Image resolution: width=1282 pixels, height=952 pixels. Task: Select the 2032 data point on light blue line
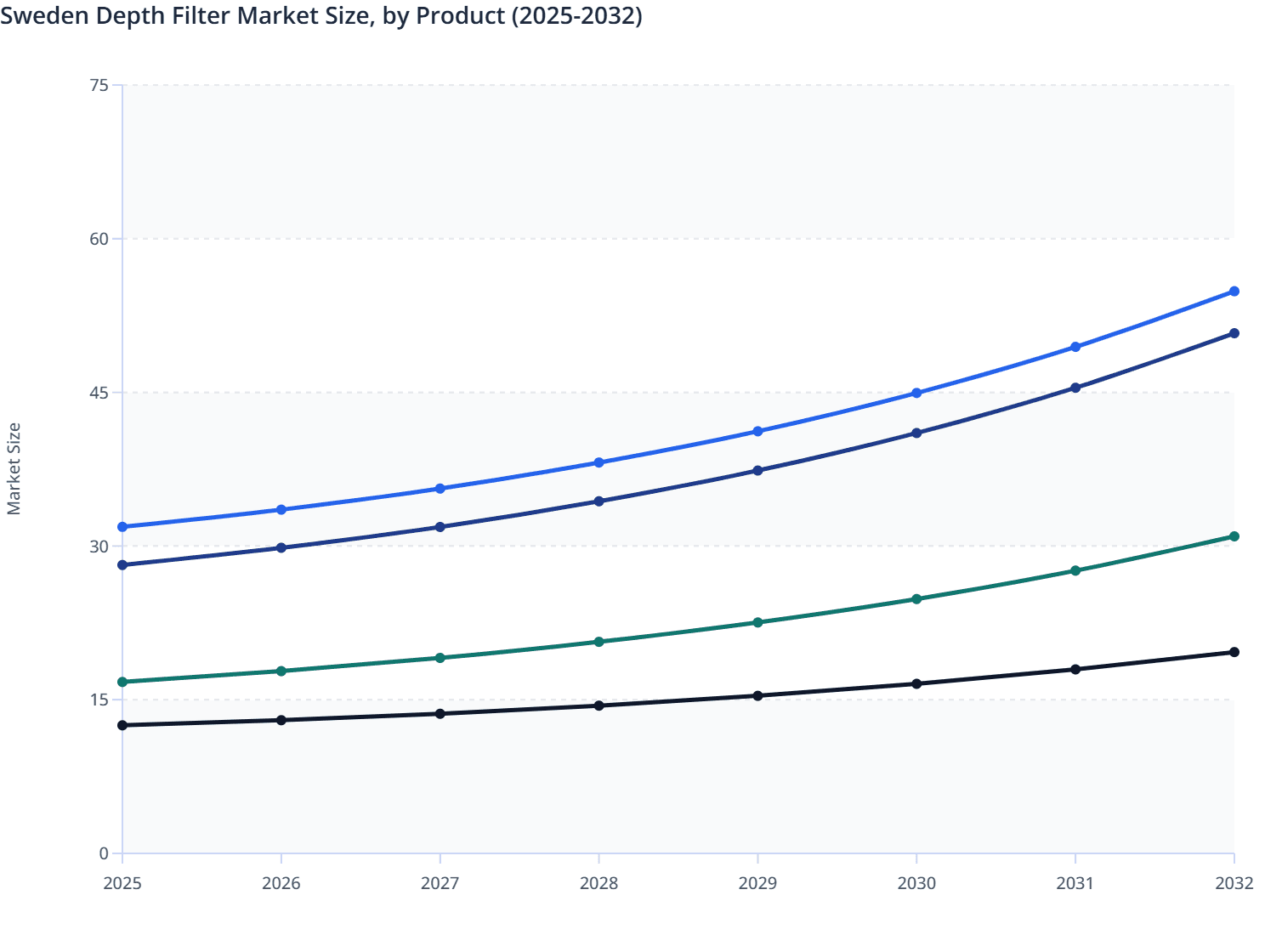pos(1234,292)
